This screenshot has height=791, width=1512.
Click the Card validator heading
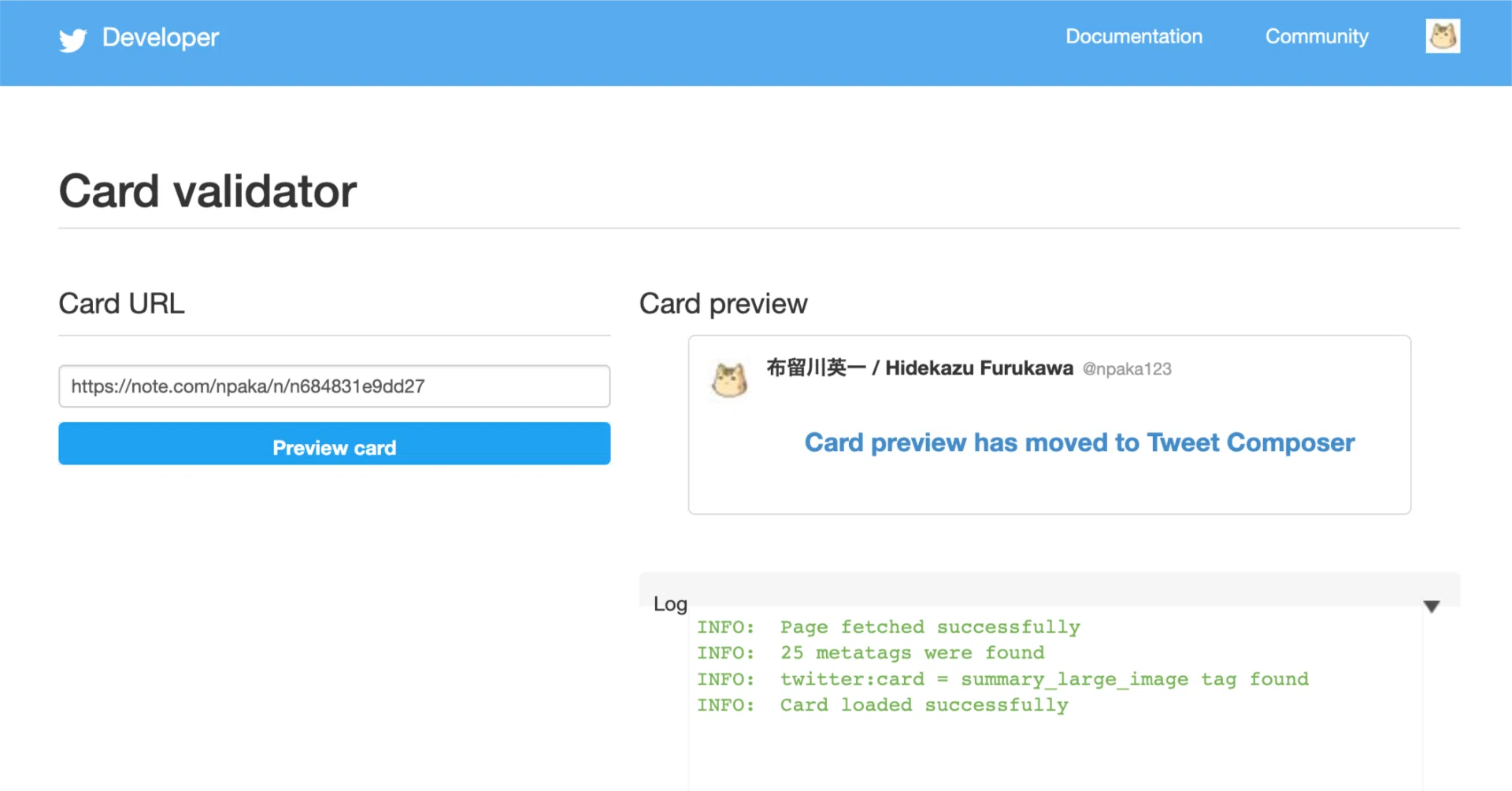click(x=208, y=191)
